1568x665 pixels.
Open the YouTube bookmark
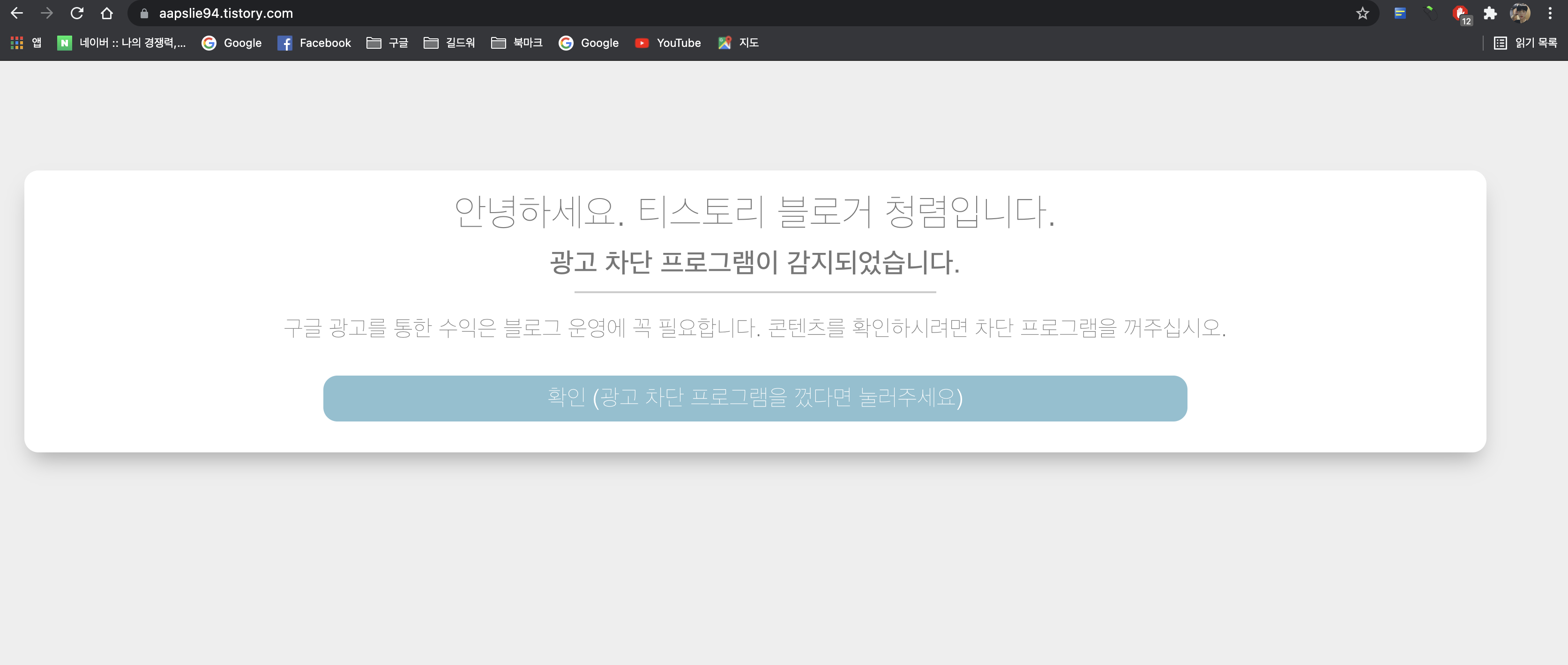(x=667, y=43)
